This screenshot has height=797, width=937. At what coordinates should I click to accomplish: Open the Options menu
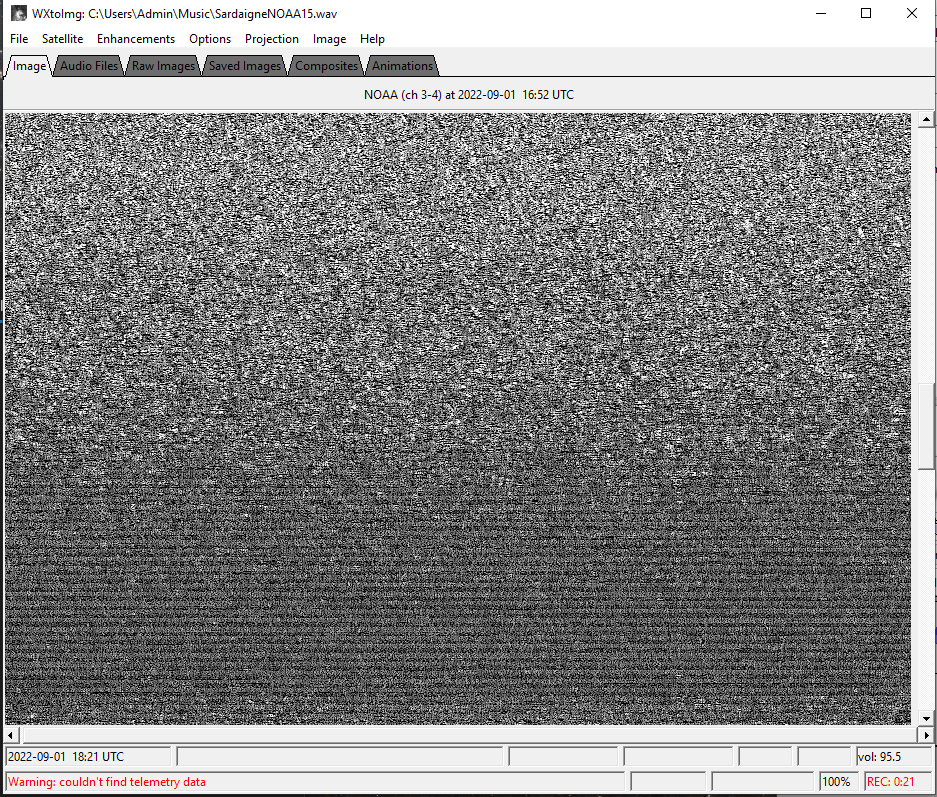pyautogui.click(x=210, y=39)
